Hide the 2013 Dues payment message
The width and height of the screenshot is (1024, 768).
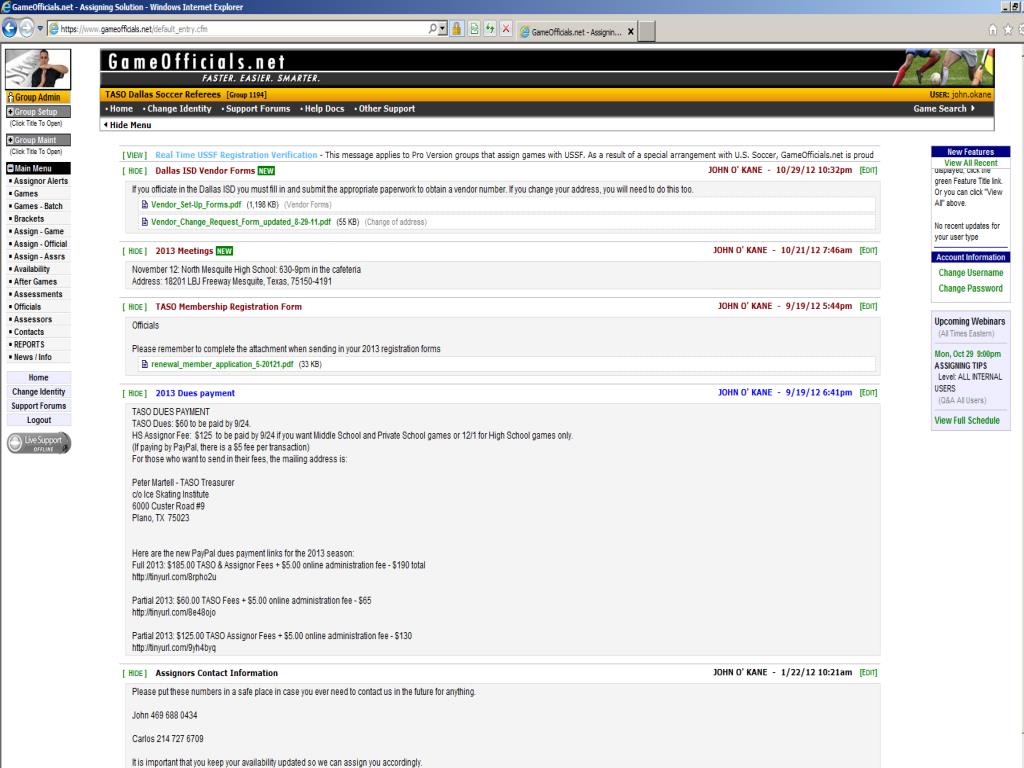point(135,394)
